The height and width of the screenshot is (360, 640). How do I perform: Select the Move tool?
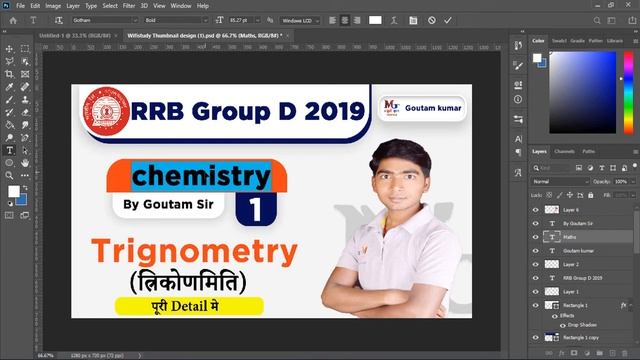(9, 49)
